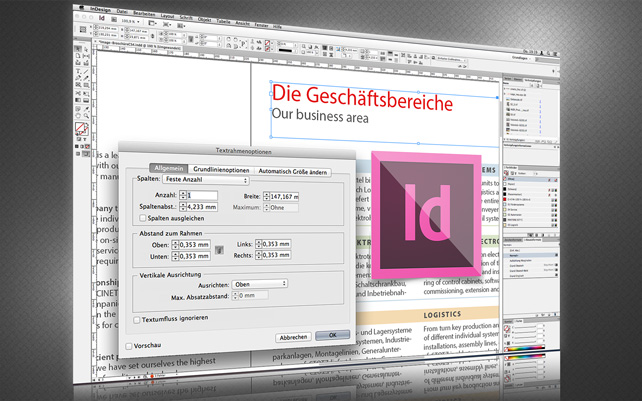Select the Pen tool

point(78,78)
